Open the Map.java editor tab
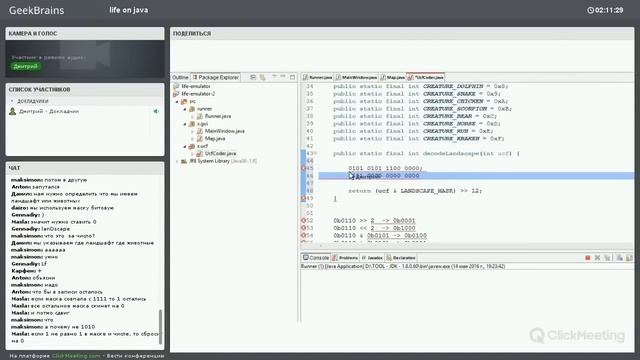The width and height of the screenshot is (640, 360). (393, 77)
